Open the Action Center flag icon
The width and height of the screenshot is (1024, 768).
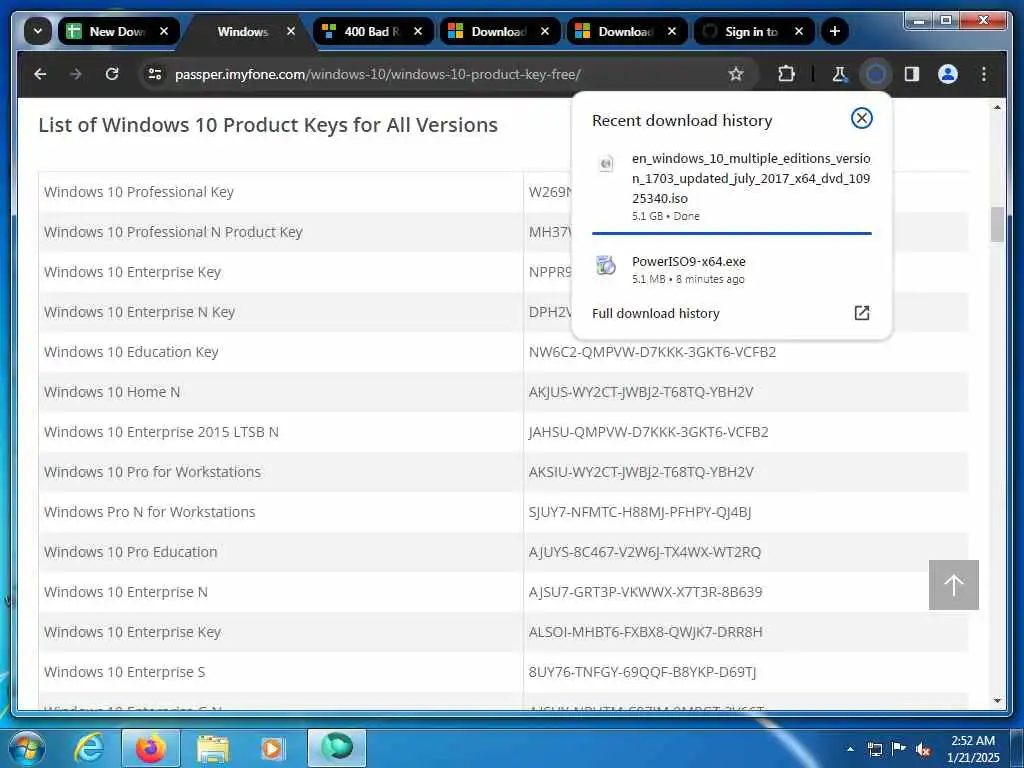899,749
